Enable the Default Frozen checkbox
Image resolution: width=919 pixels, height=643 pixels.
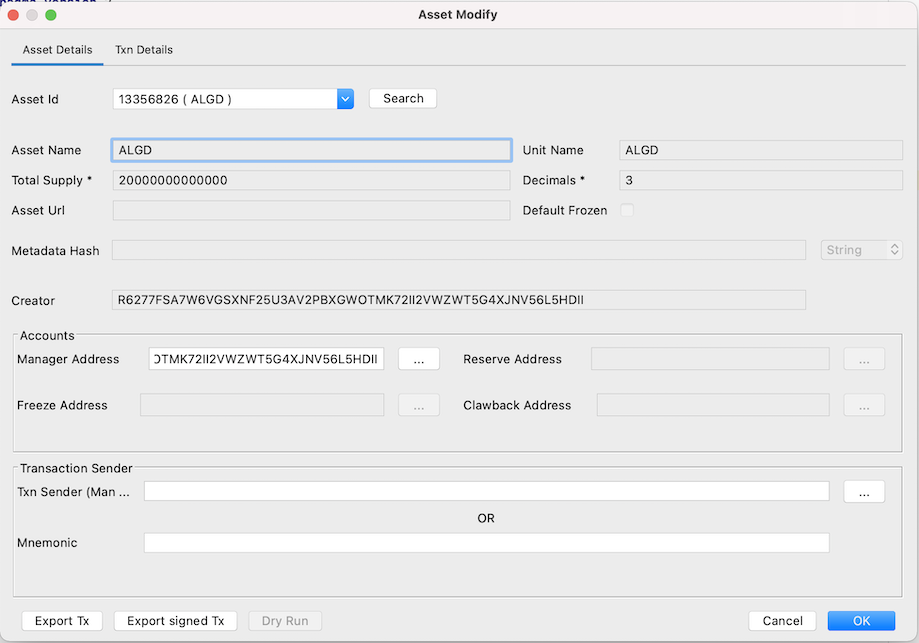click(627, 210)
